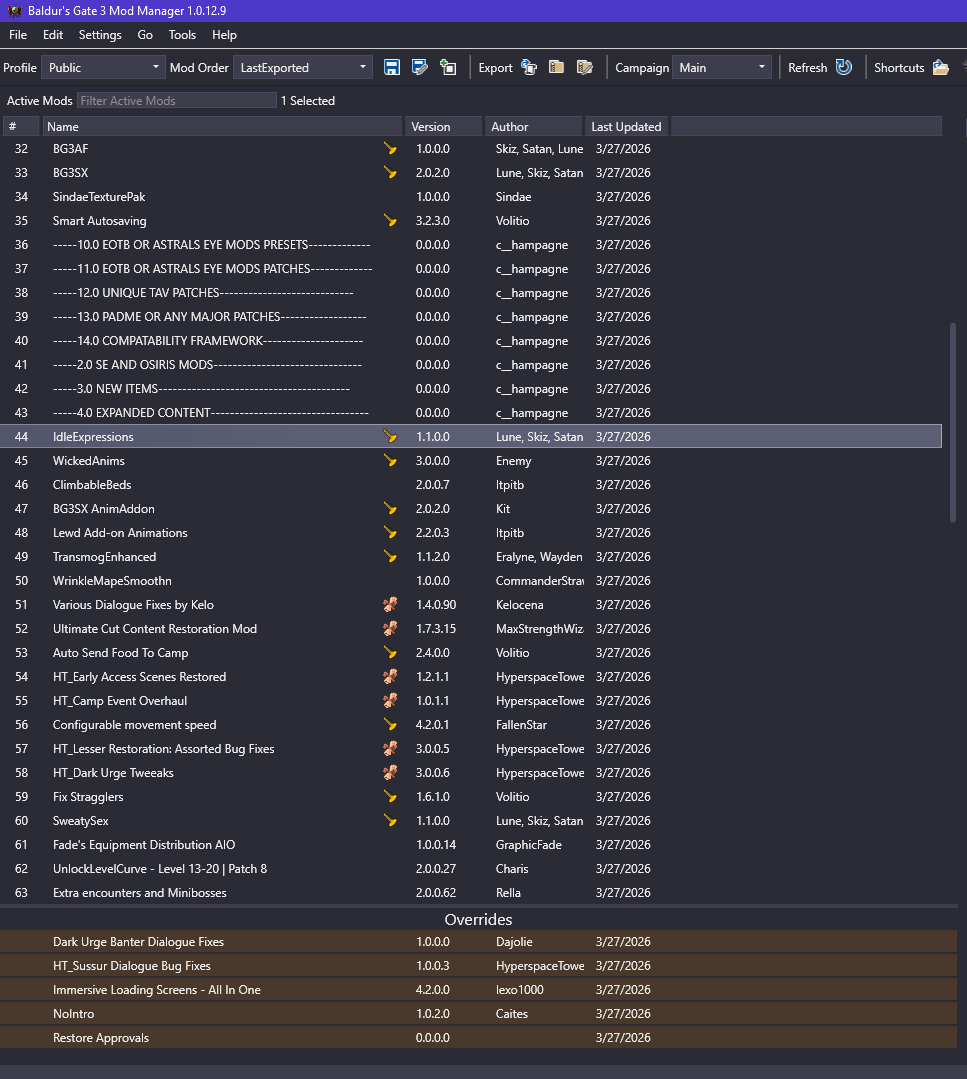
Task: Sort mods by the Version column header
Action: [x=443, y=127]
